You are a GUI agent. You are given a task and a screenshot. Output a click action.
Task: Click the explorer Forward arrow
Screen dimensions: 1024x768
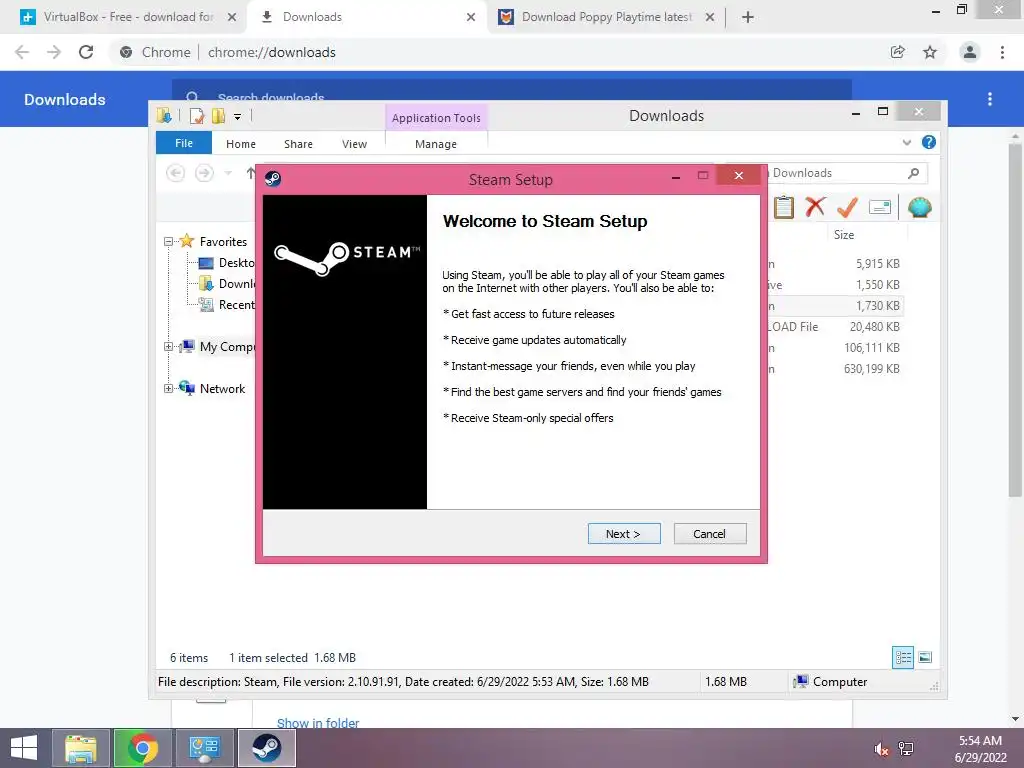204,173
